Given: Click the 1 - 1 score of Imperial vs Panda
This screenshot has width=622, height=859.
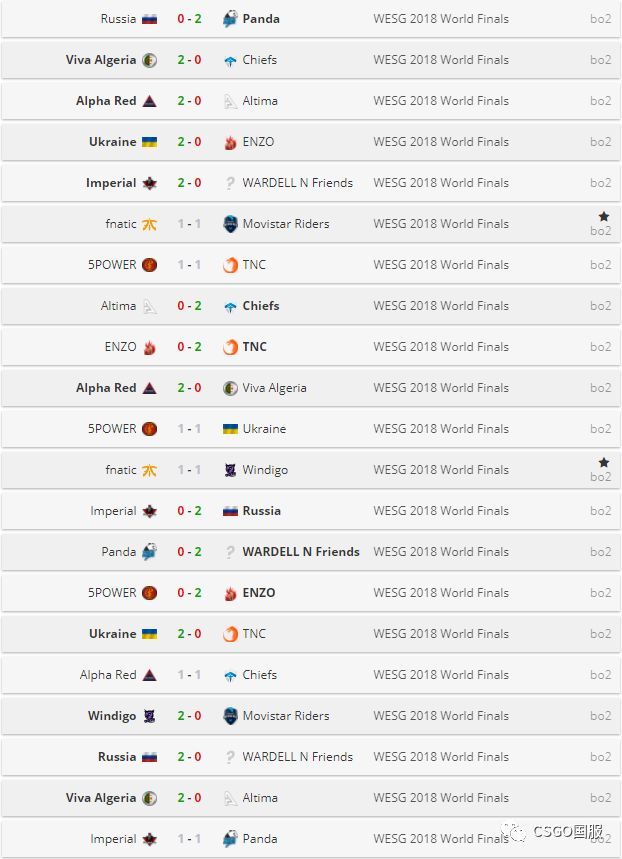Looking at the screenshot, I should click(x=189, y=839).
